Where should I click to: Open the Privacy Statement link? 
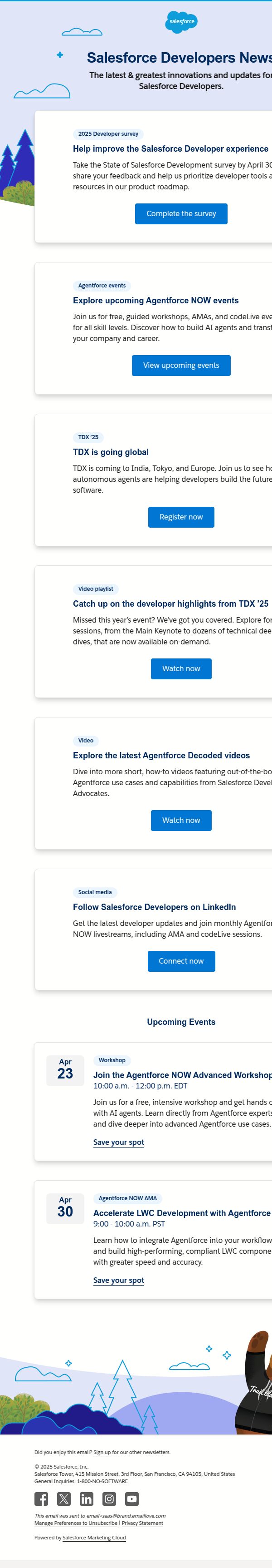point(142,1523)
